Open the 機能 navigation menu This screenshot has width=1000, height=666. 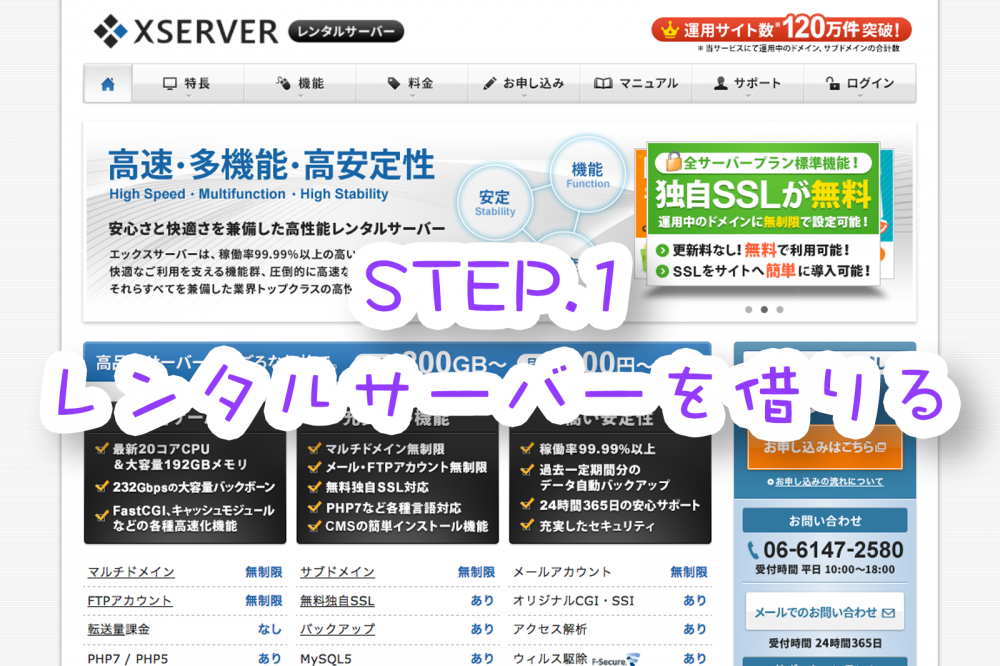tap(300, 84)
